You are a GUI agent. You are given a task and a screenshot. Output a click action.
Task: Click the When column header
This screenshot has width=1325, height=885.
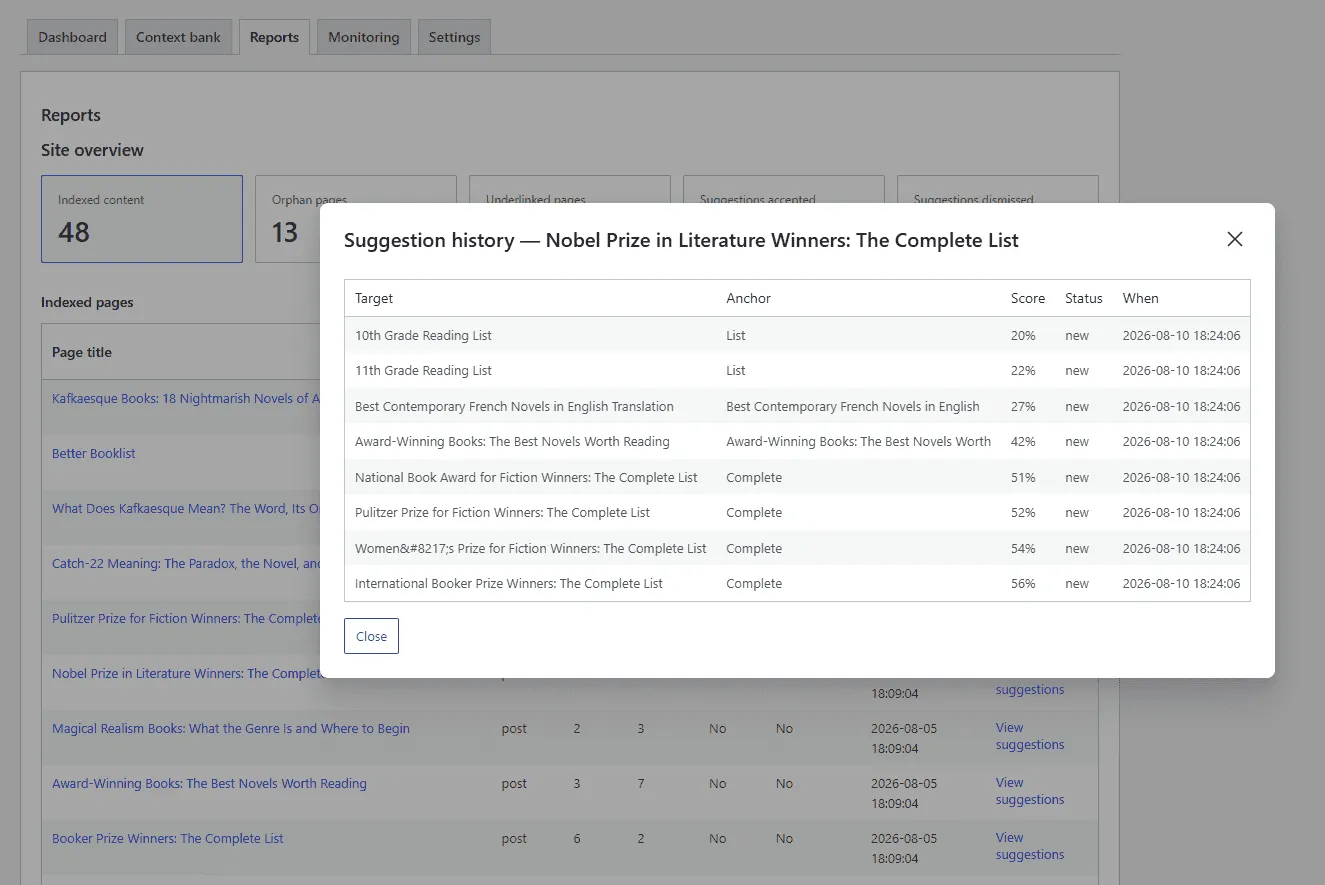click(1140, 298)
